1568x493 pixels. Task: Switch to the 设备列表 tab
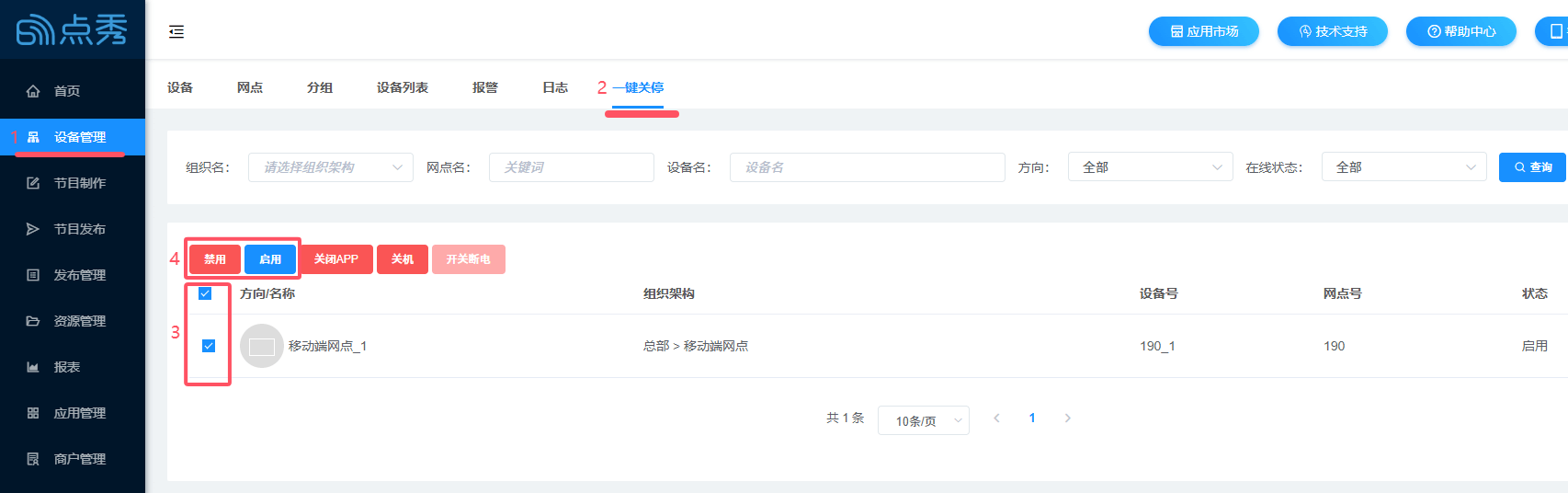[x=402, y=87]
